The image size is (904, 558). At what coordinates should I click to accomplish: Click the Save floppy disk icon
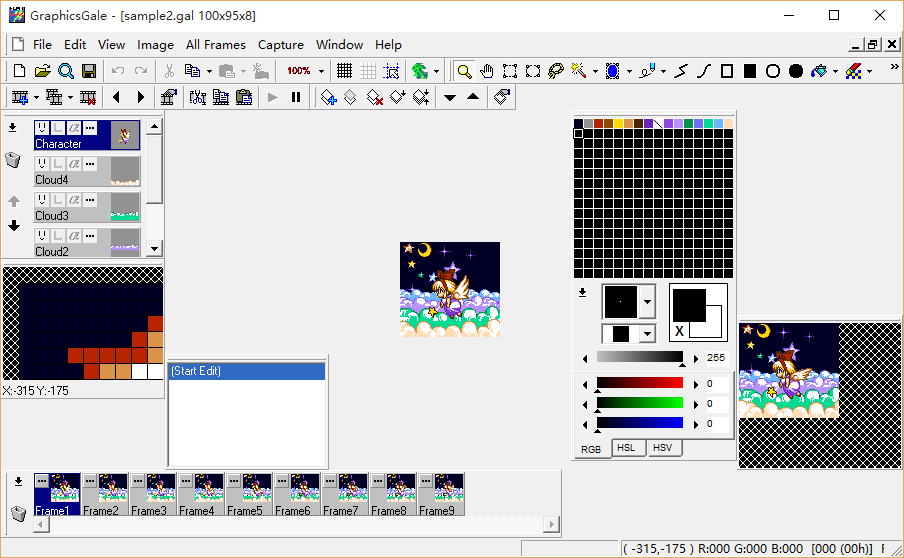(x=89, y=71)
